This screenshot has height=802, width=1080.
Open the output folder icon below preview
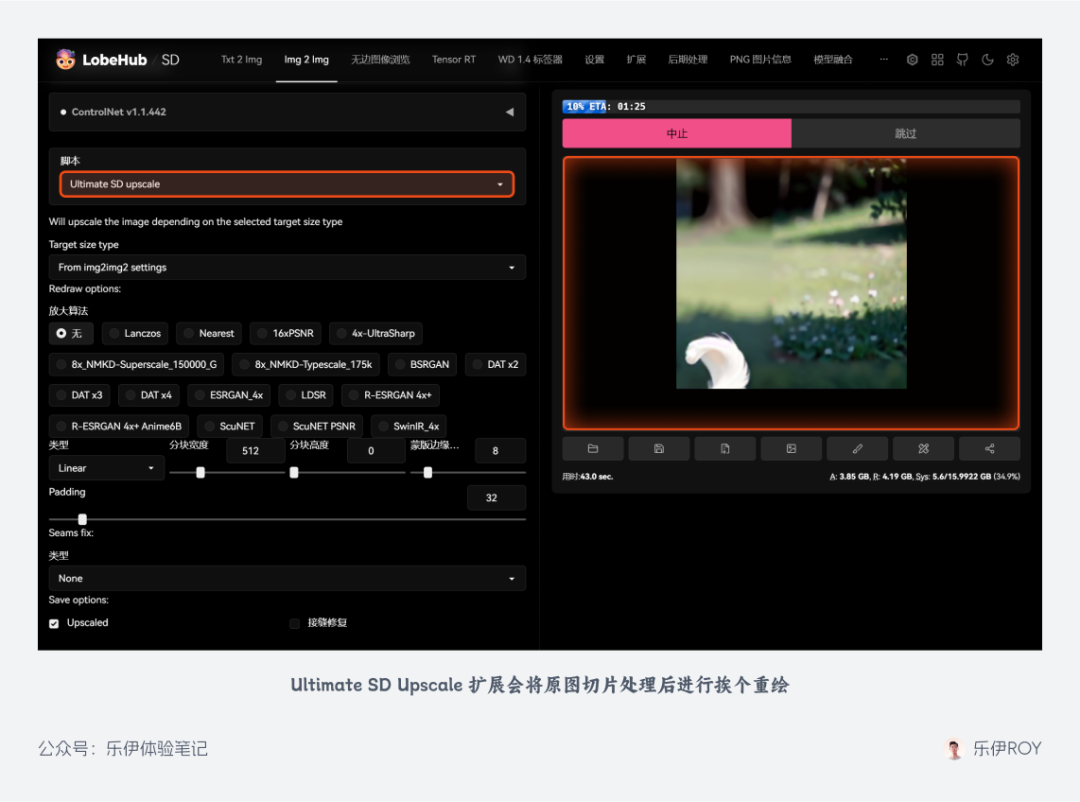[593, 449]
